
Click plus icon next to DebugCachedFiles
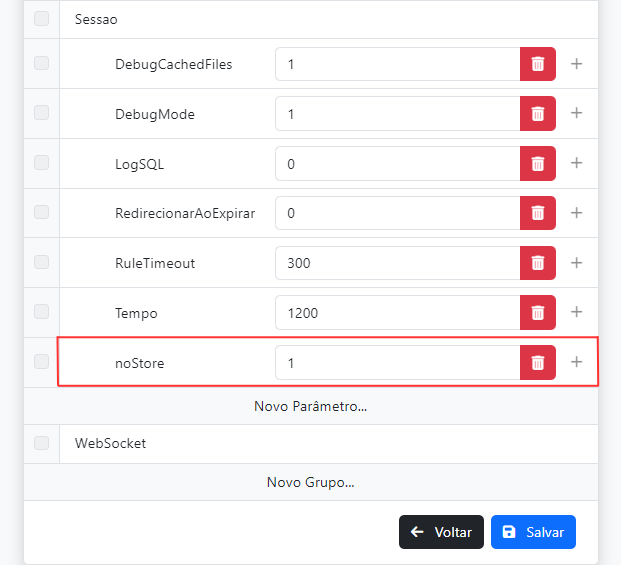point(576,64)
